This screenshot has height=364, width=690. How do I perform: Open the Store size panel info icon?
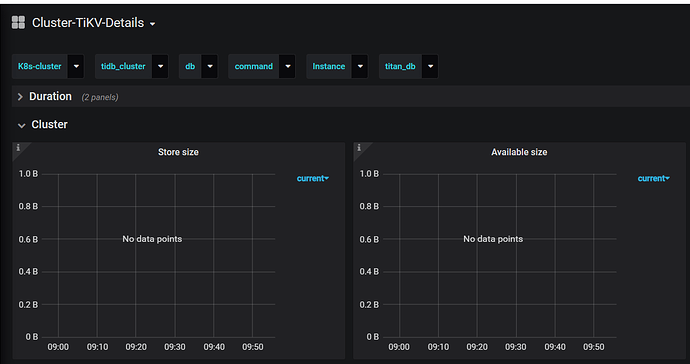point(18,147)
